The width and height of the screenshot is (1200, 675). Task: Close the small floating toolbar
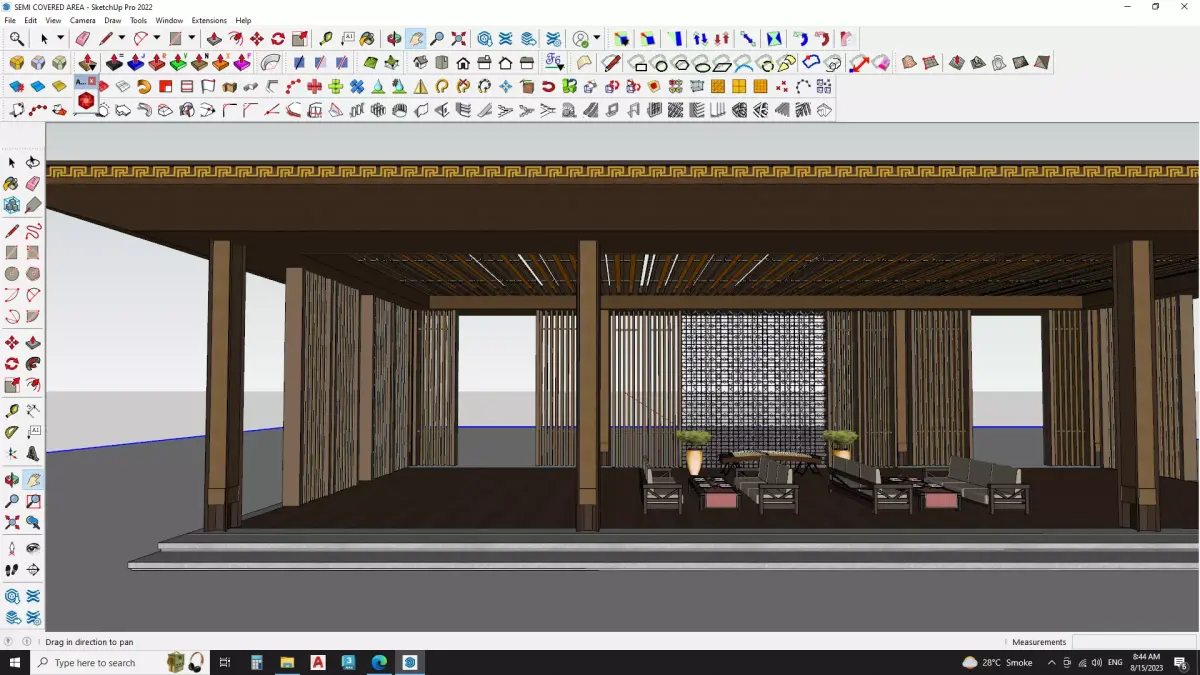click(x=93, y=81)
